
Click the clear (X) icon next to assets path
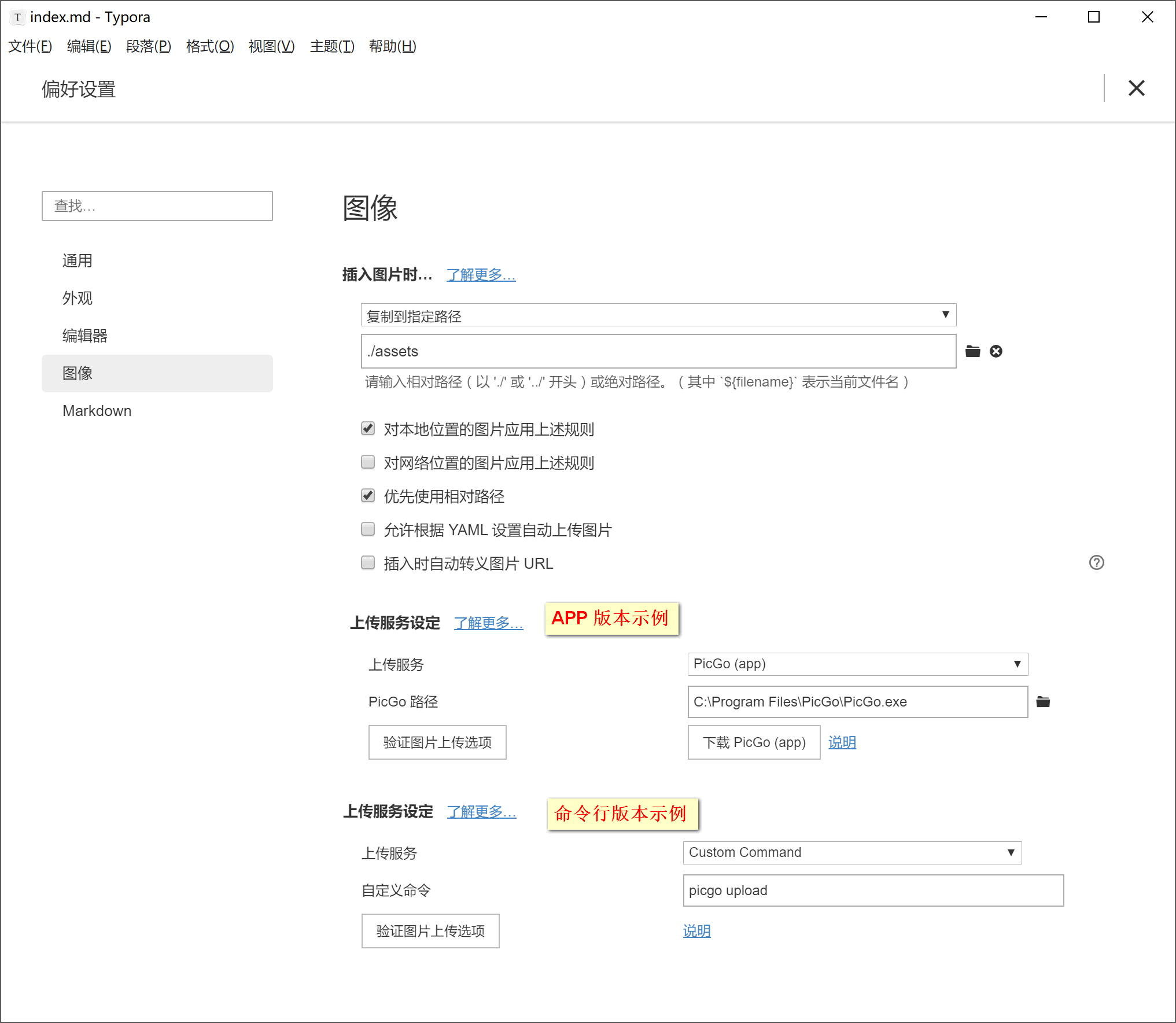pyautogui.click(x=993, y=350)
